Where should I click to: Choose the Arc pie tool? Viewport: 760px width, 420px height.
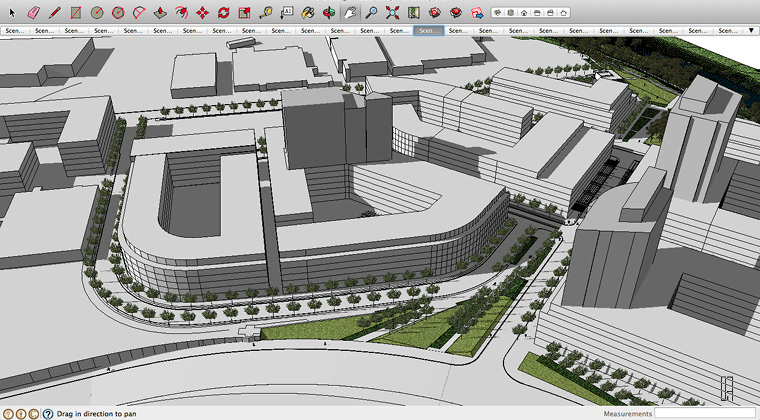139,13
